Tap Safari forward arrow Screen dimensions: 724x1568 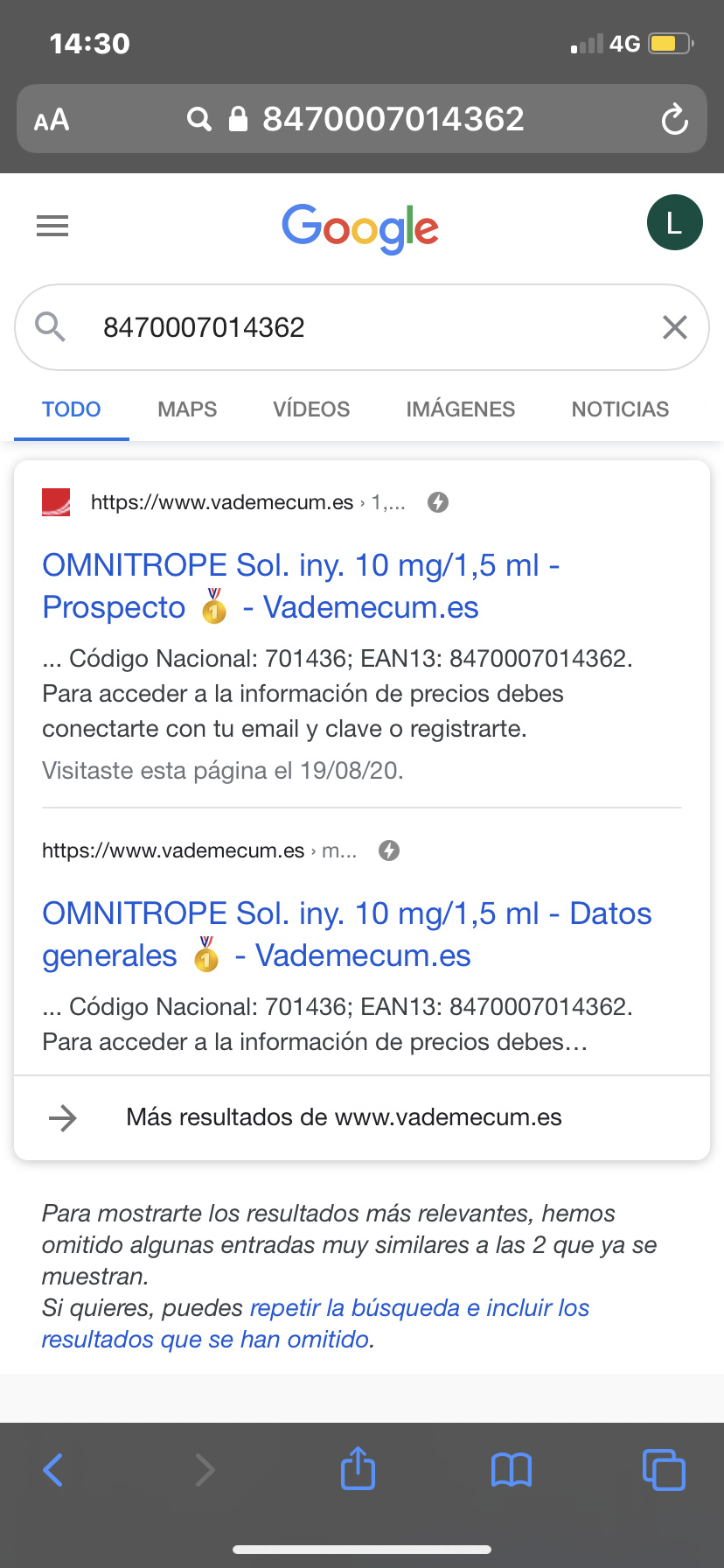point(205,1470)
